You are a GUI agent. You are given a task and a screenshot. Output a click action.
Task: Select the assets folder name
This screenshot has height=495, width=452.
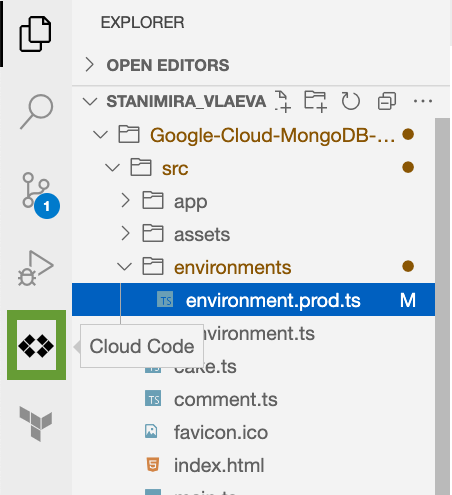pyautogui.click(x=202, y=234)
